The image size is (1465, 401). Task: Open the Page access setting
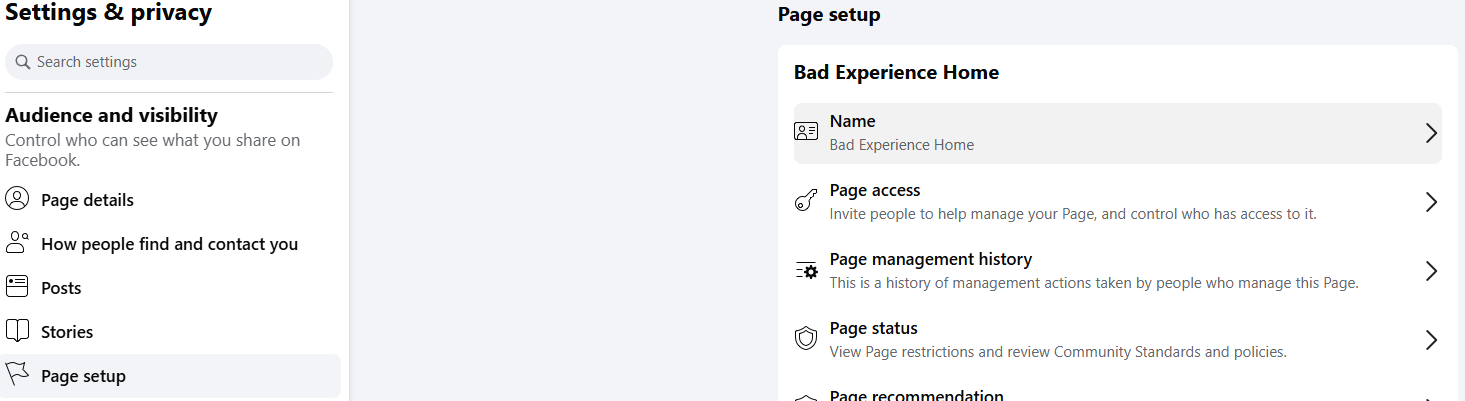click(x=1118, y=202)
